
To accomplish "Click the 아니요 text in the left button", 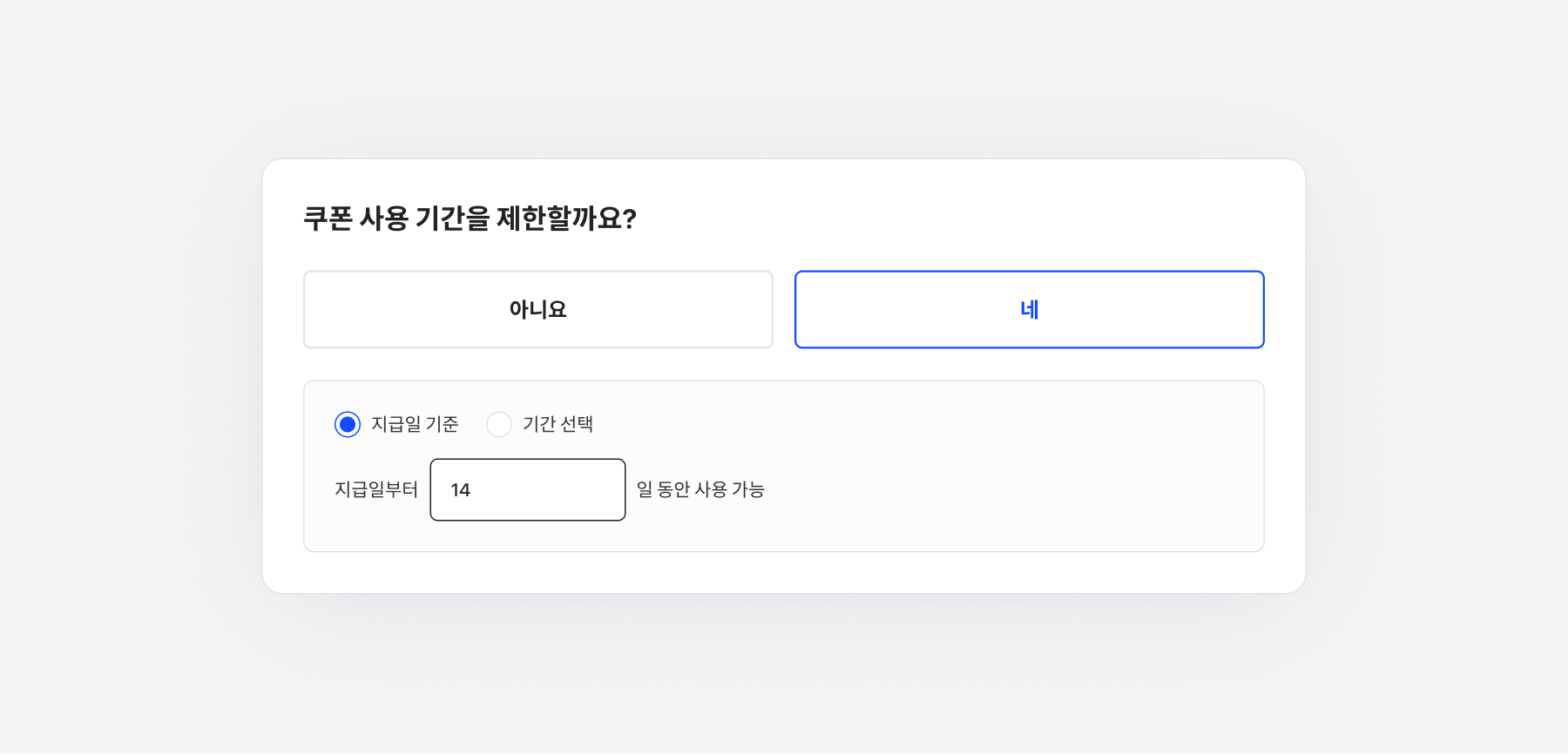I will coord(537,309).
